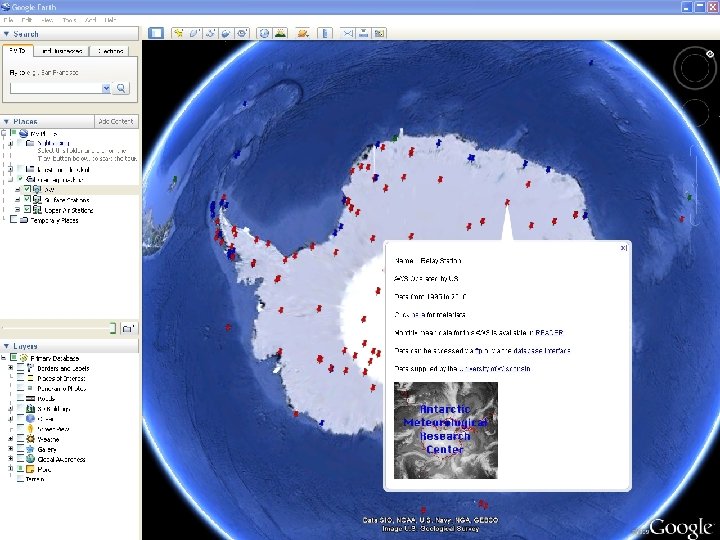Expand the Gallery layer tree node
The width and height of the screenshot is (720, 540).
(x=11, y=449)
